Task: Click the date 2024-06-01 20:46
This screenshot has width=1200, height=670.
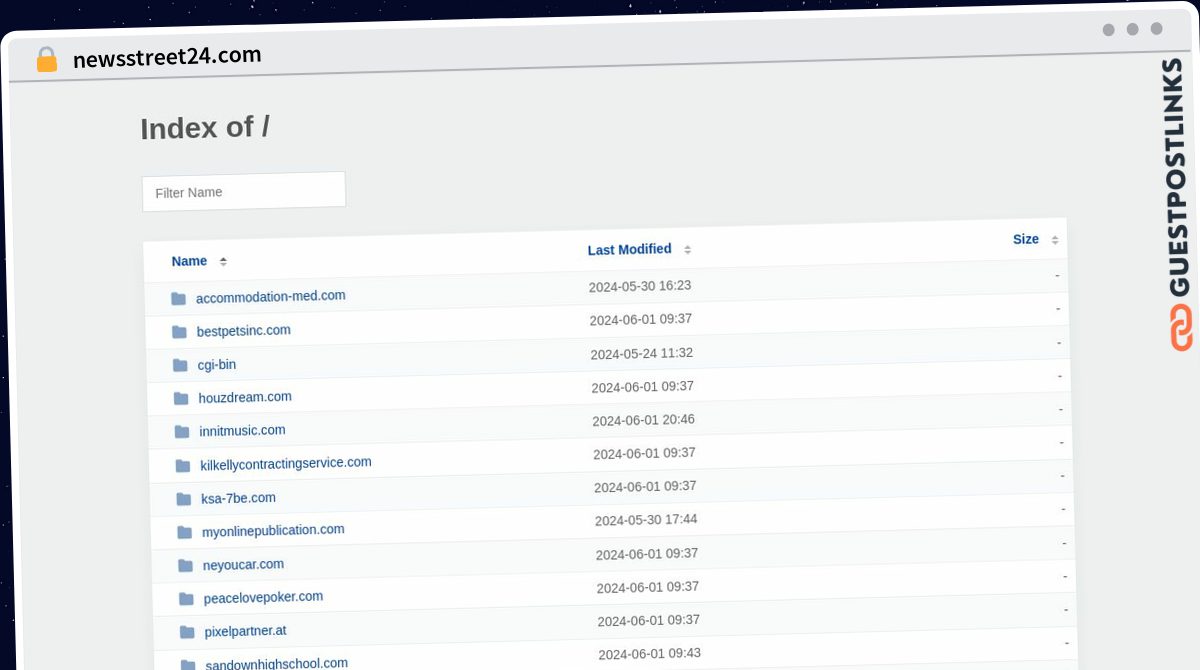Action: pyautogui.click(x=643, y=420)
